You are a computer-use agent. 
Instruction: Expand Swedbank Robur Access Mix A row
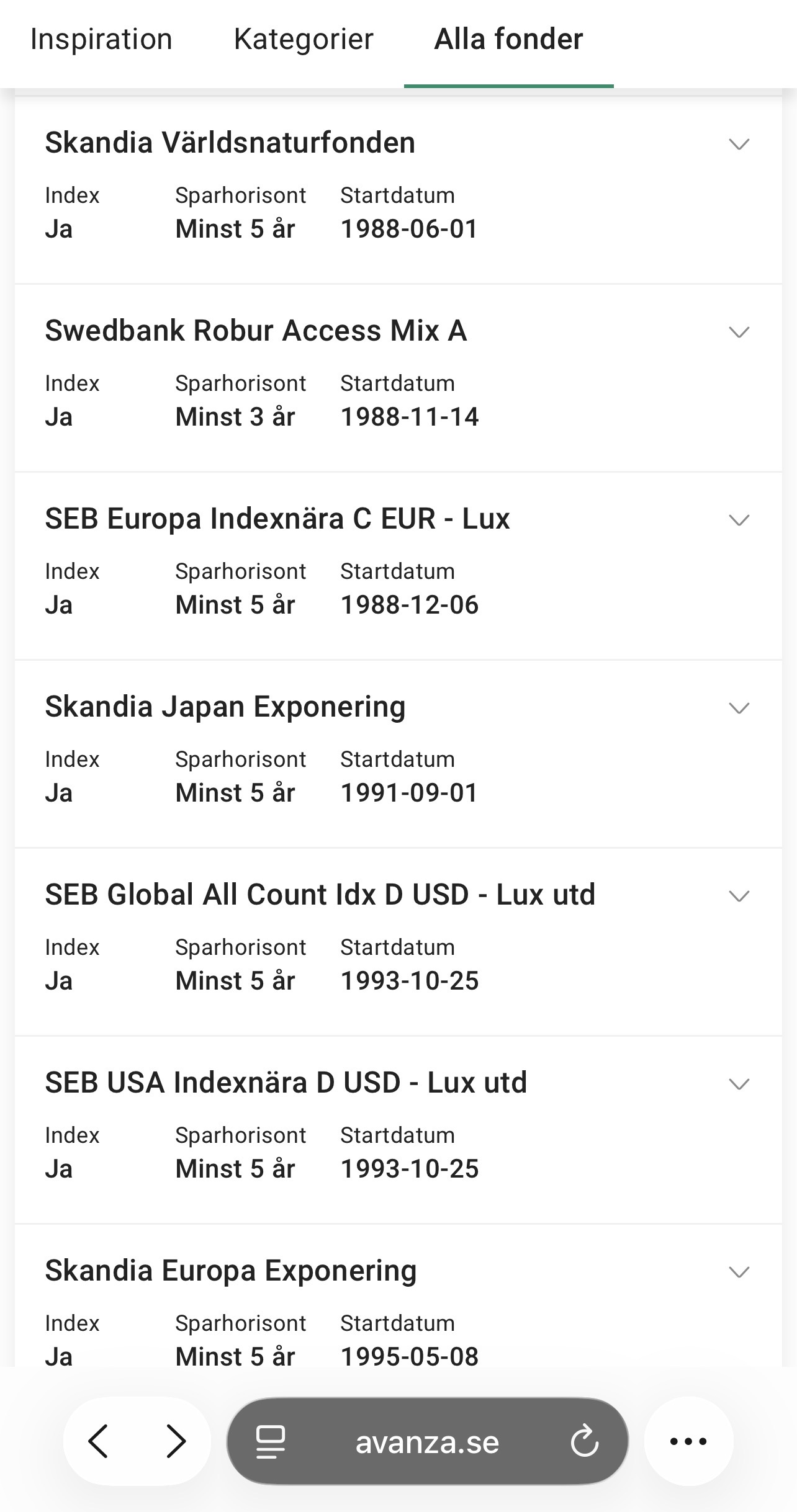coord(739,332)
